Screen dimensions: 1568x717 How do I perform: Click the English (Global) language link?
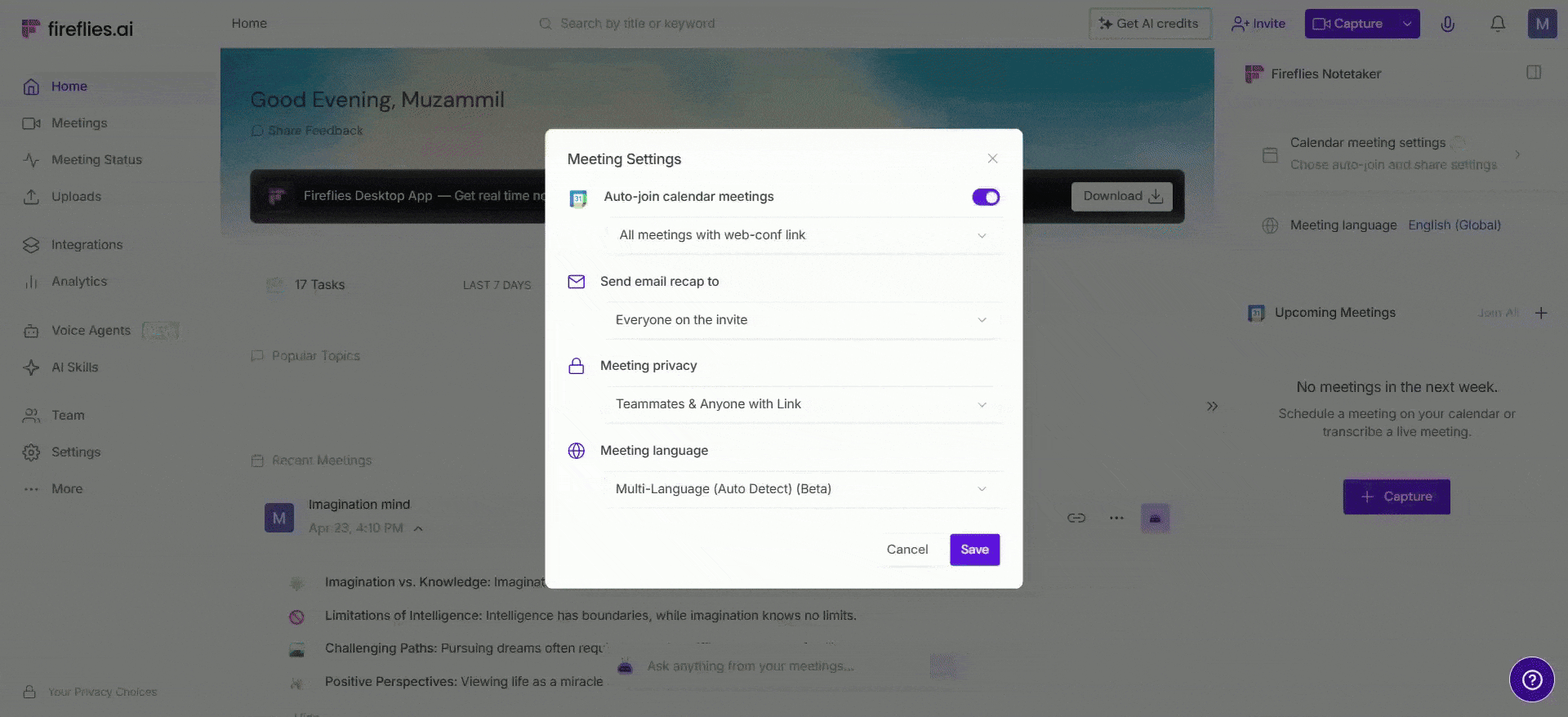1454,225
